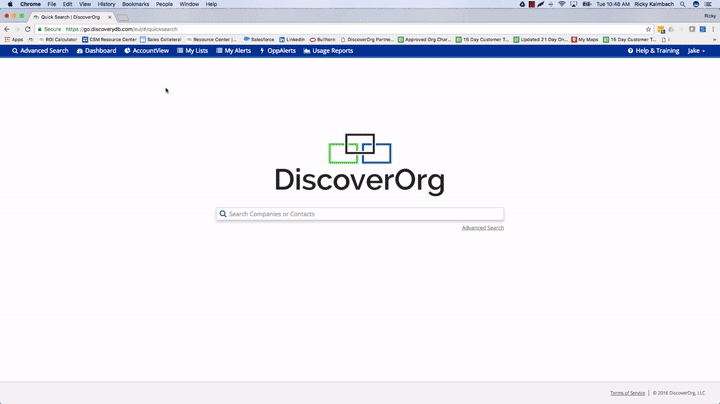Click the DiscoverOrg logo

pos(360,163)
